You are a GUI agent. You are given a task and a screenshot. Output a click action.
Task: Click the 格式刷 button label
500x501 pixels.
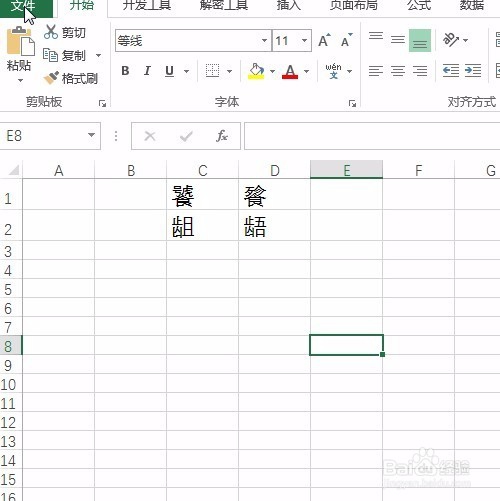pos(80,78)
